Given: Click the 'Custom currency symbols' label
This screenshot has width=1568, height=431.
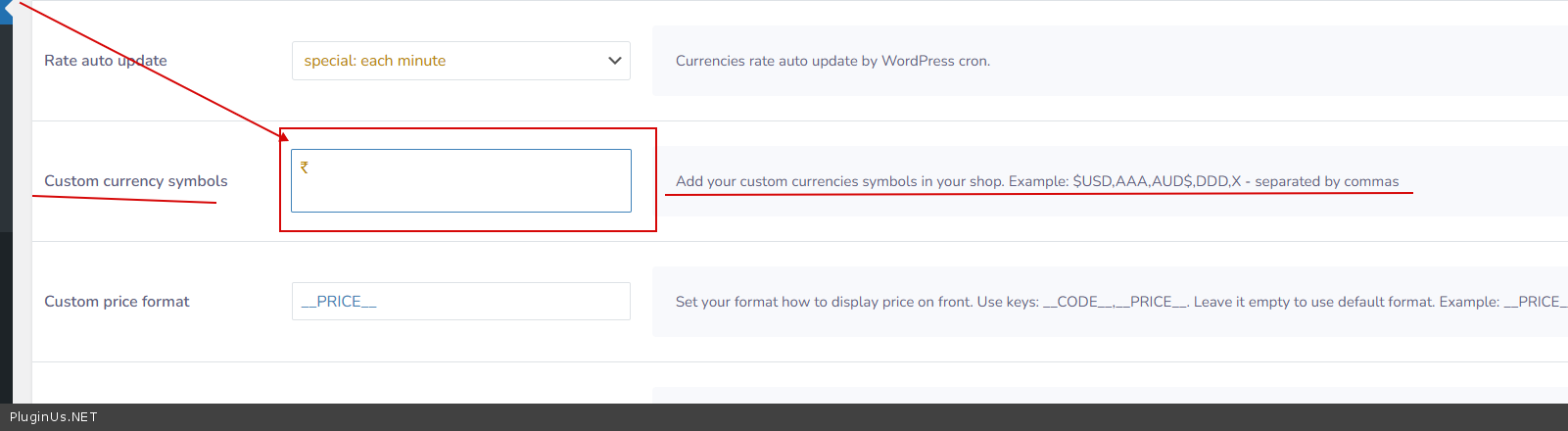Looking at the screenshot, I should pyautogui.click(x=135, y=181).
